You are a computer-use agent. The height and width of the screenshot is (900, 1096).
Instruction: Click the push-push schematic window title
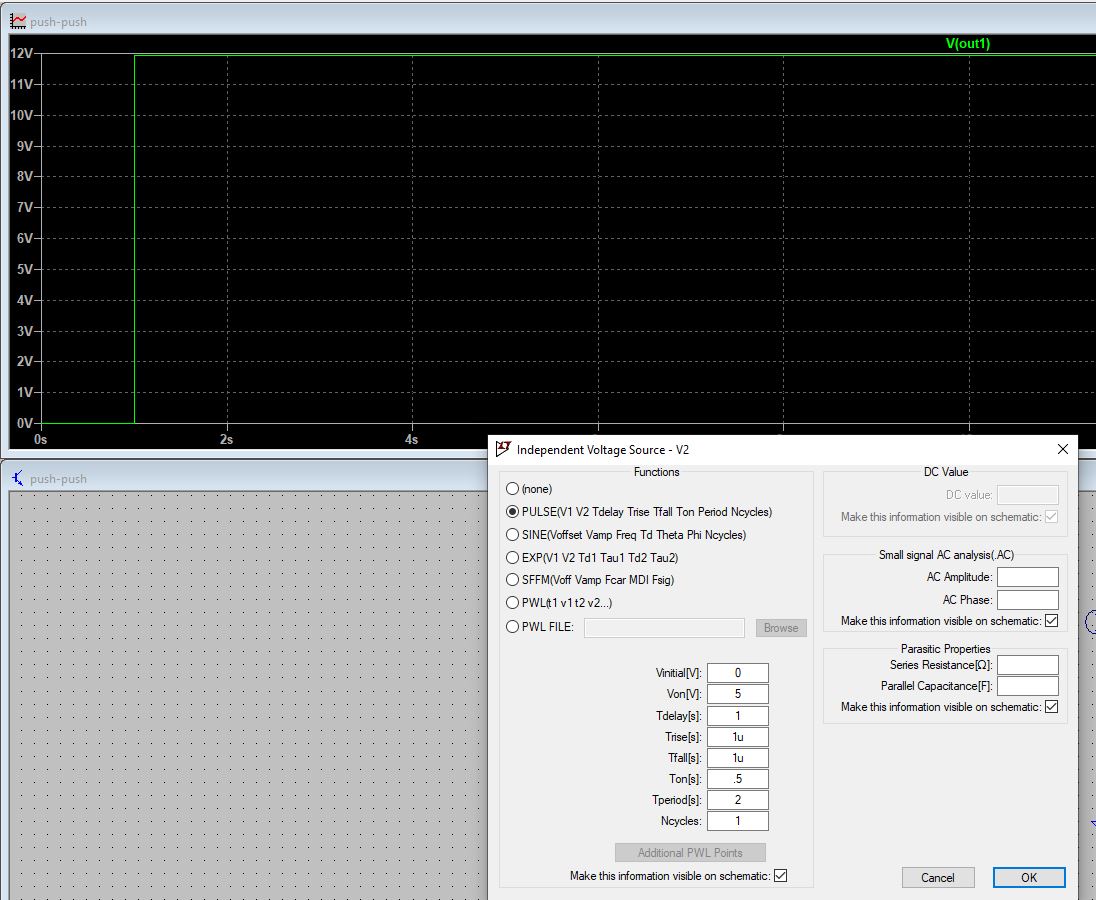(58, 479)
